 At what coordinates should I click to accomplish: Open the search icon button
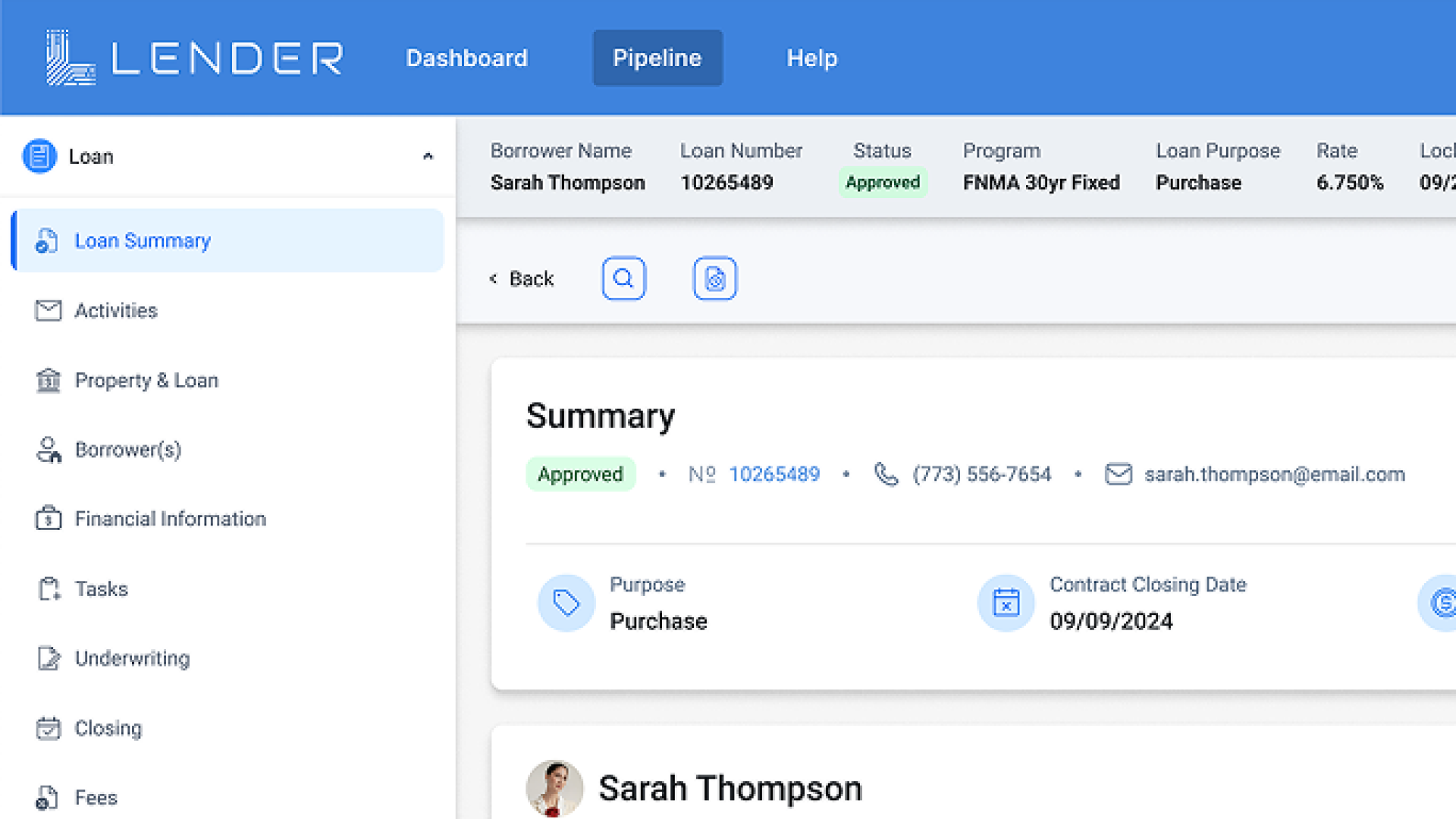(x=623, y=278)
